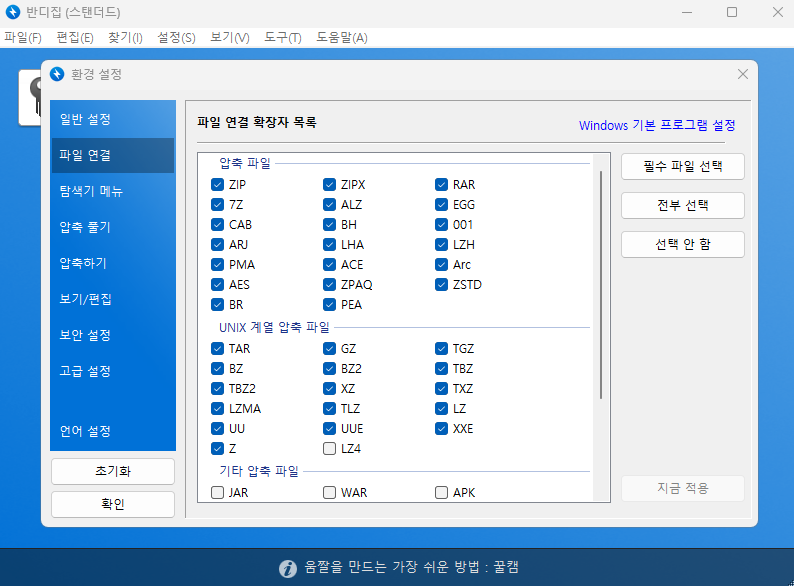Click the info icon in bottom banner

(x=288, y=568)
